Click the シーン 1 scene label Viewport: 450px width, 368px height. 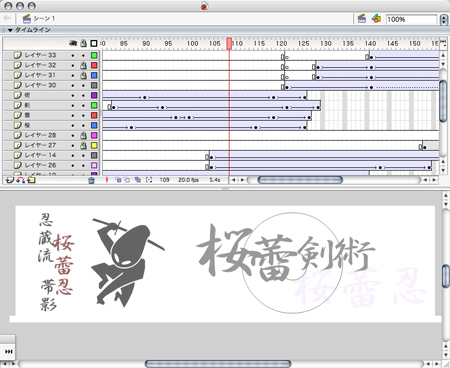[44, 18]
